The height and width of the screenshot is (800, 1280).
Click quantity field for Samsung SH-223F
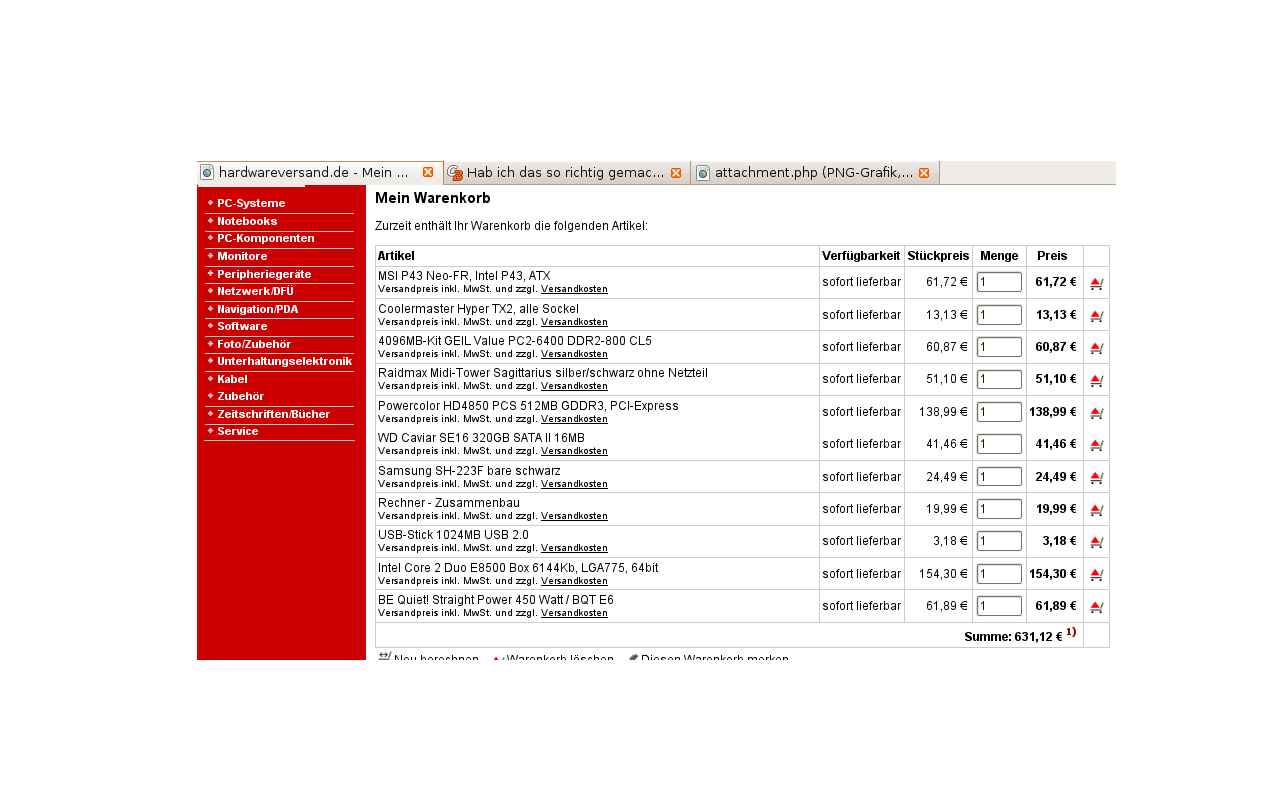(999, 476)
